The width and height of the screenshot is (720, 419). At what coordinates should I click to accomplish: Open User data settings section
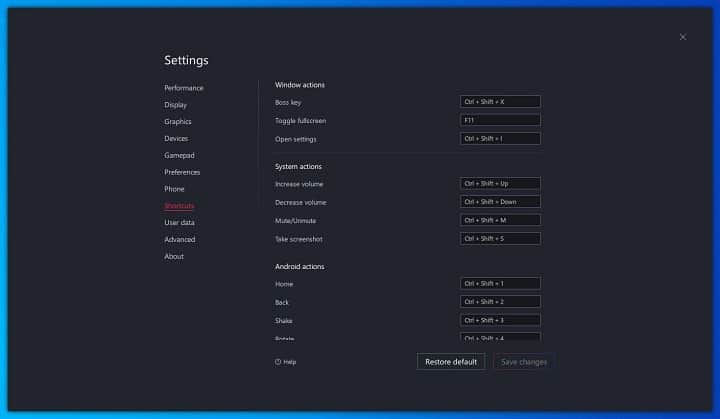pos(179,222)
